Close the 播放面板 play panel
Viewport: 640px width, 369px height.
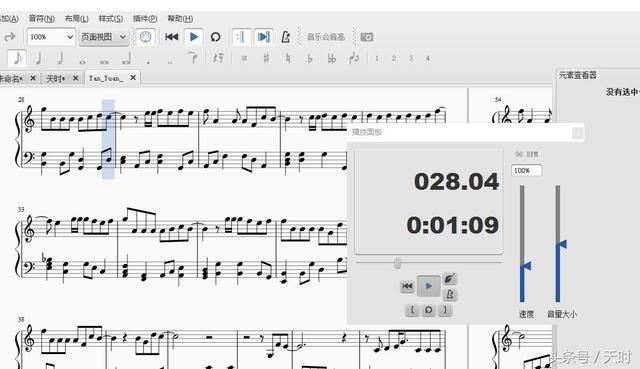click(x=578, y=133)
